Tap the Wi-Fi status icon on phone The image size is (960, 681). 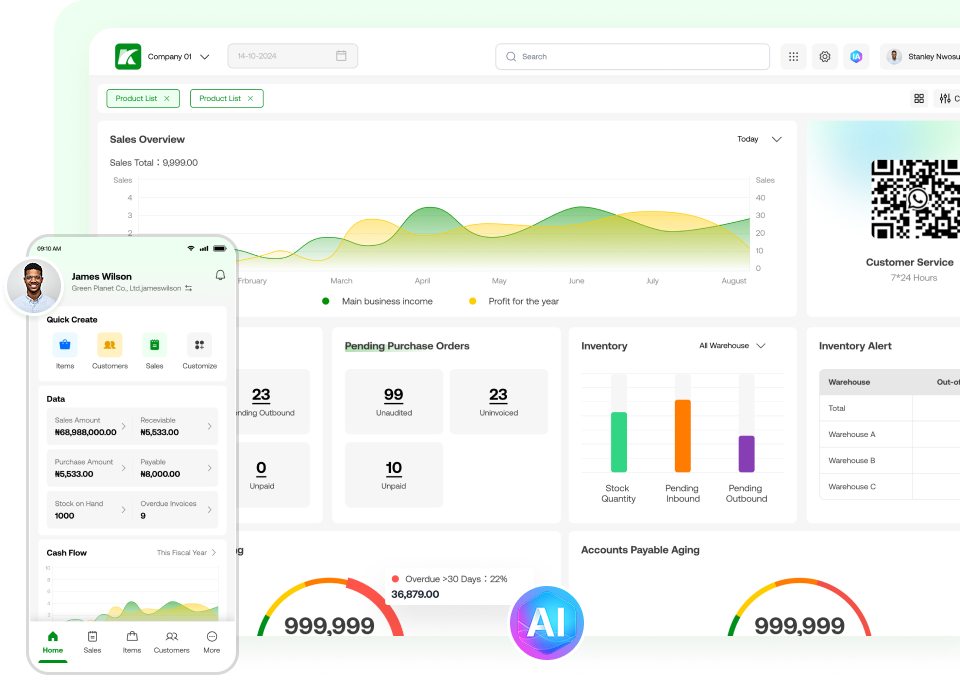(x=191, y=249)
